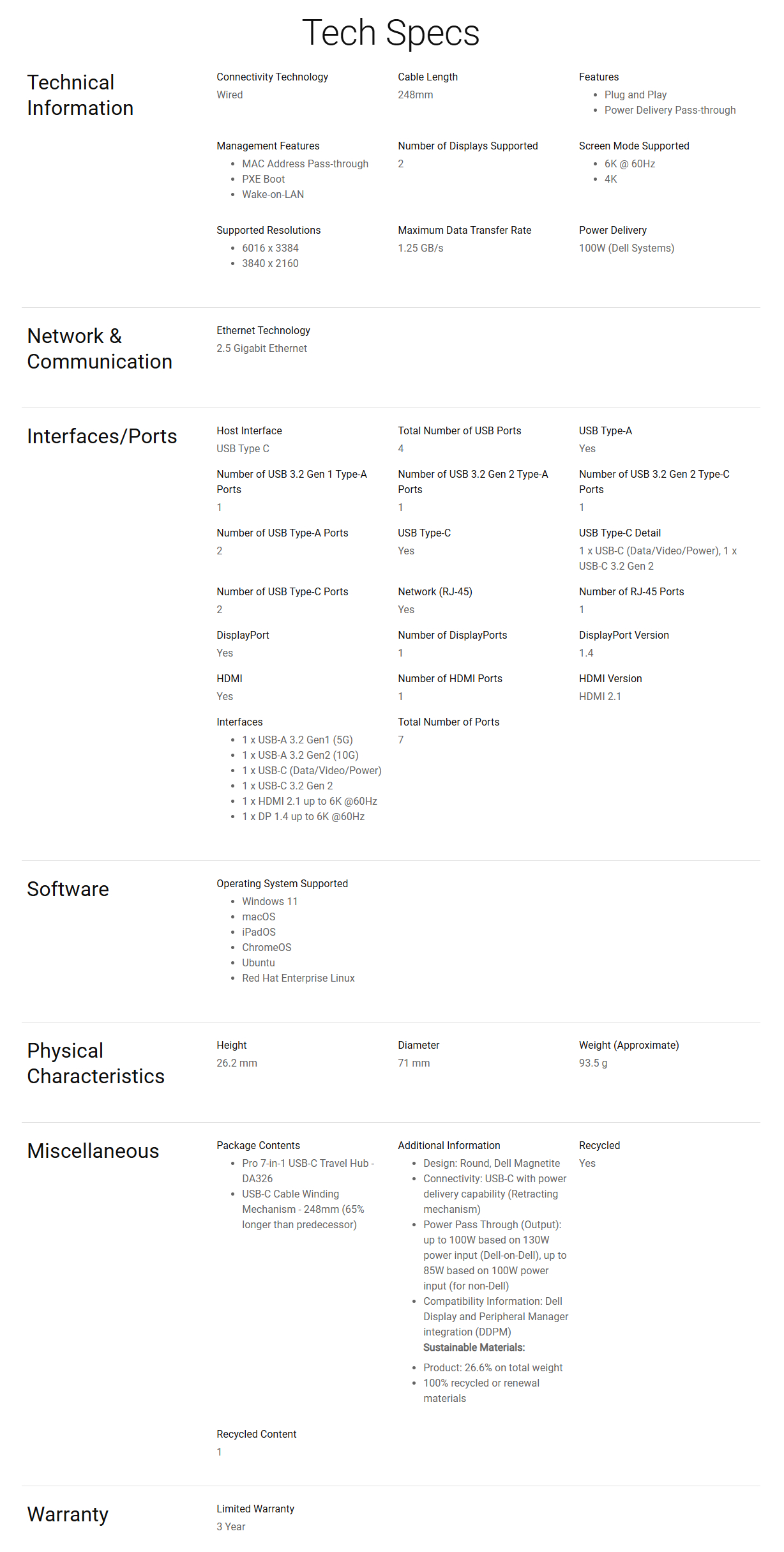Click the Tech Specs page heading
This screenshot has height=1552, width=784.
coord(391,33)
